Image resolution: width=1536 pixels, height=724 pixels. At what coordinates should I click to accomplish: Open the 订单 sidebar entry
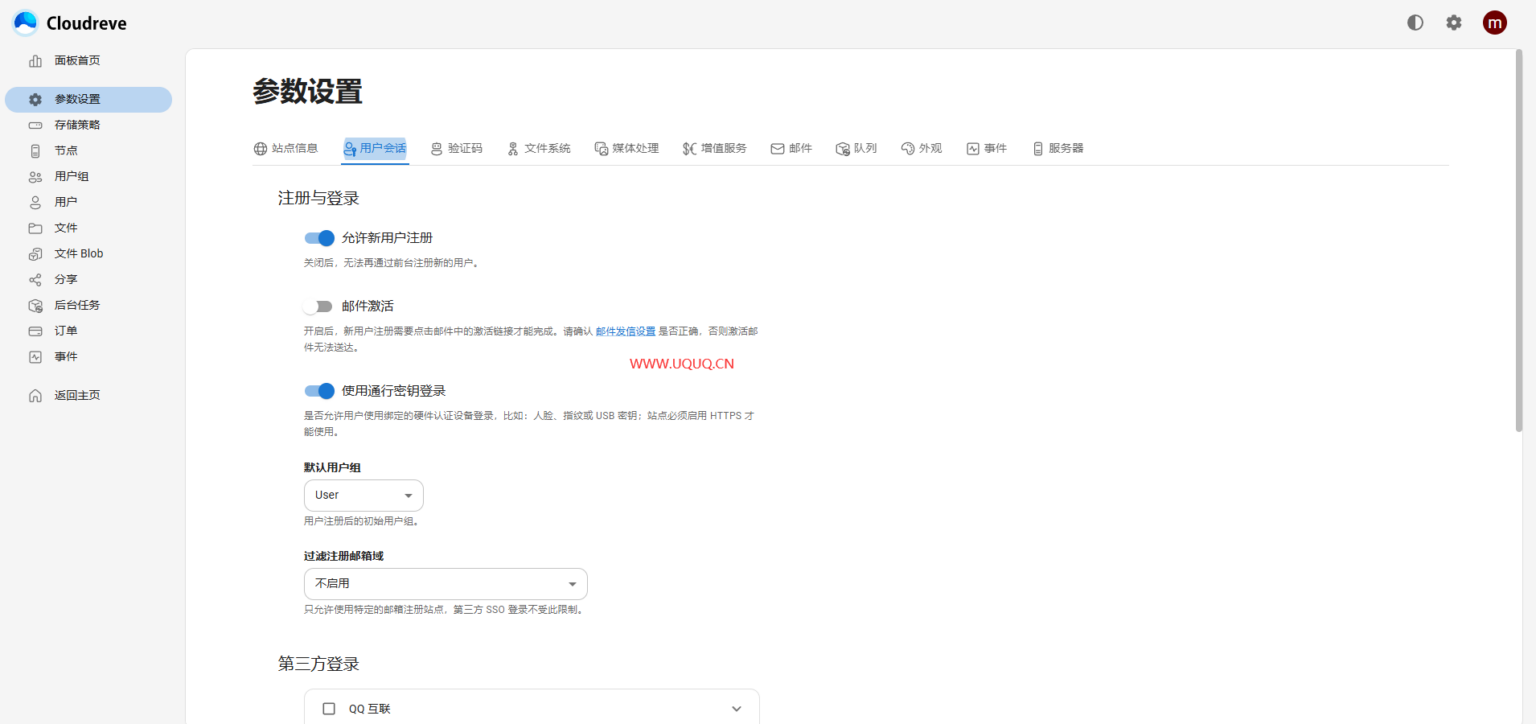coord(88,331)
